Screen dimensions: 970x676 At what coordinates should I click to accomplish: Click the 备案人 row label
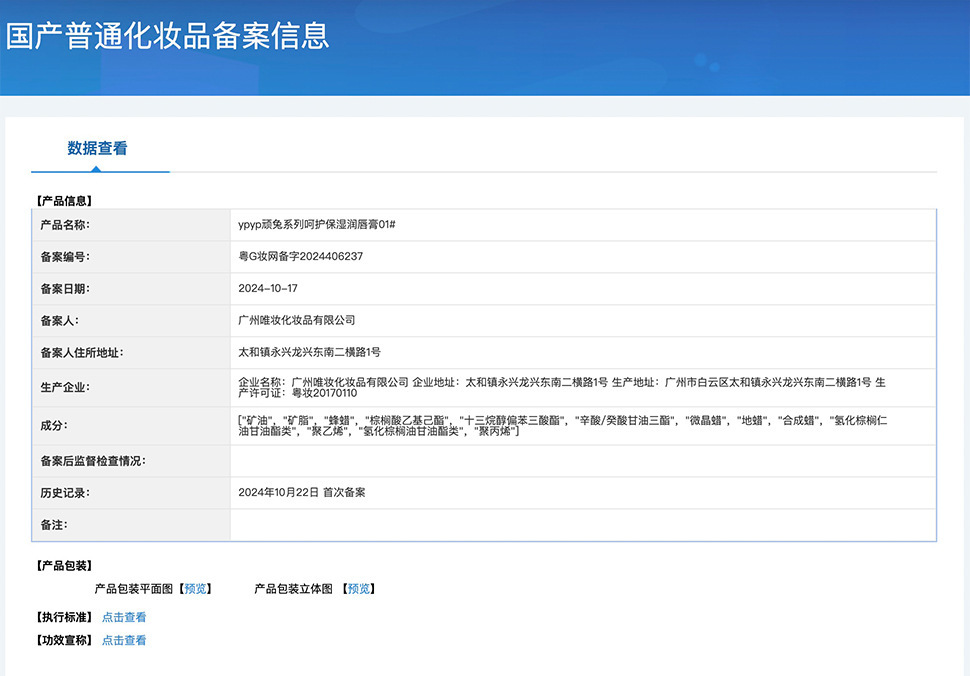59,321
